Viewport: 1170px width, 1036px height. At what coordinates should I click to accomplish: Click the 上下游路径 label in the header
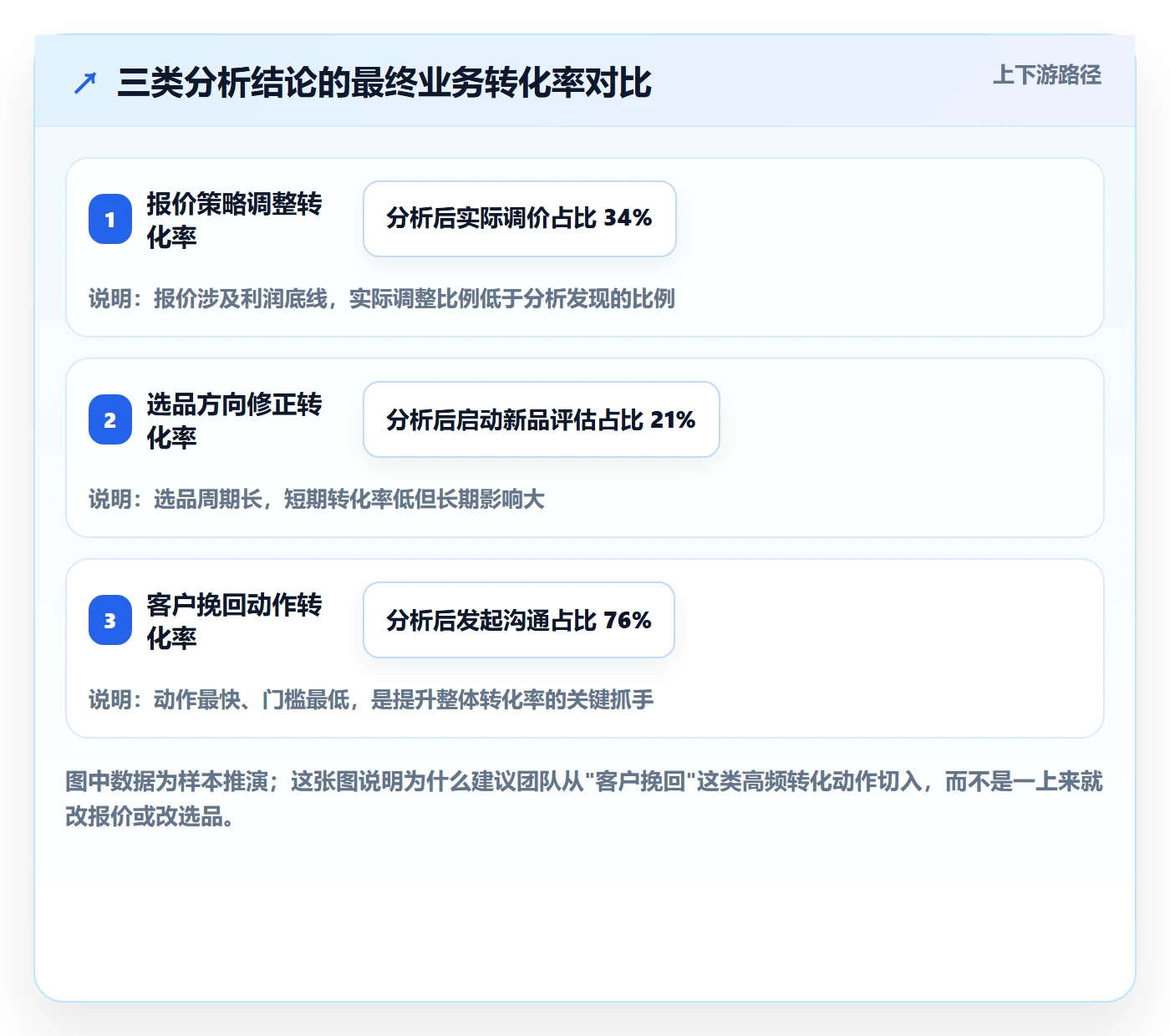pos(1047,74)
